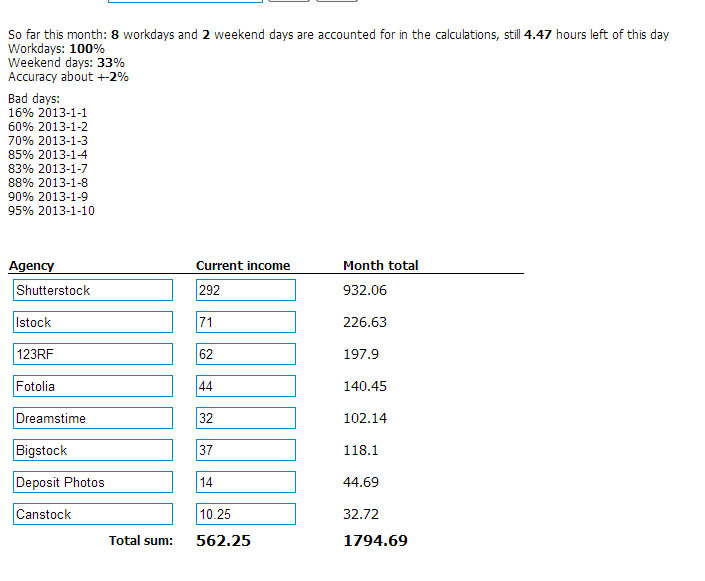705x581 pixels.
Task: Click the Accuracy about +-2% line
Action: (x=68, y=76)
